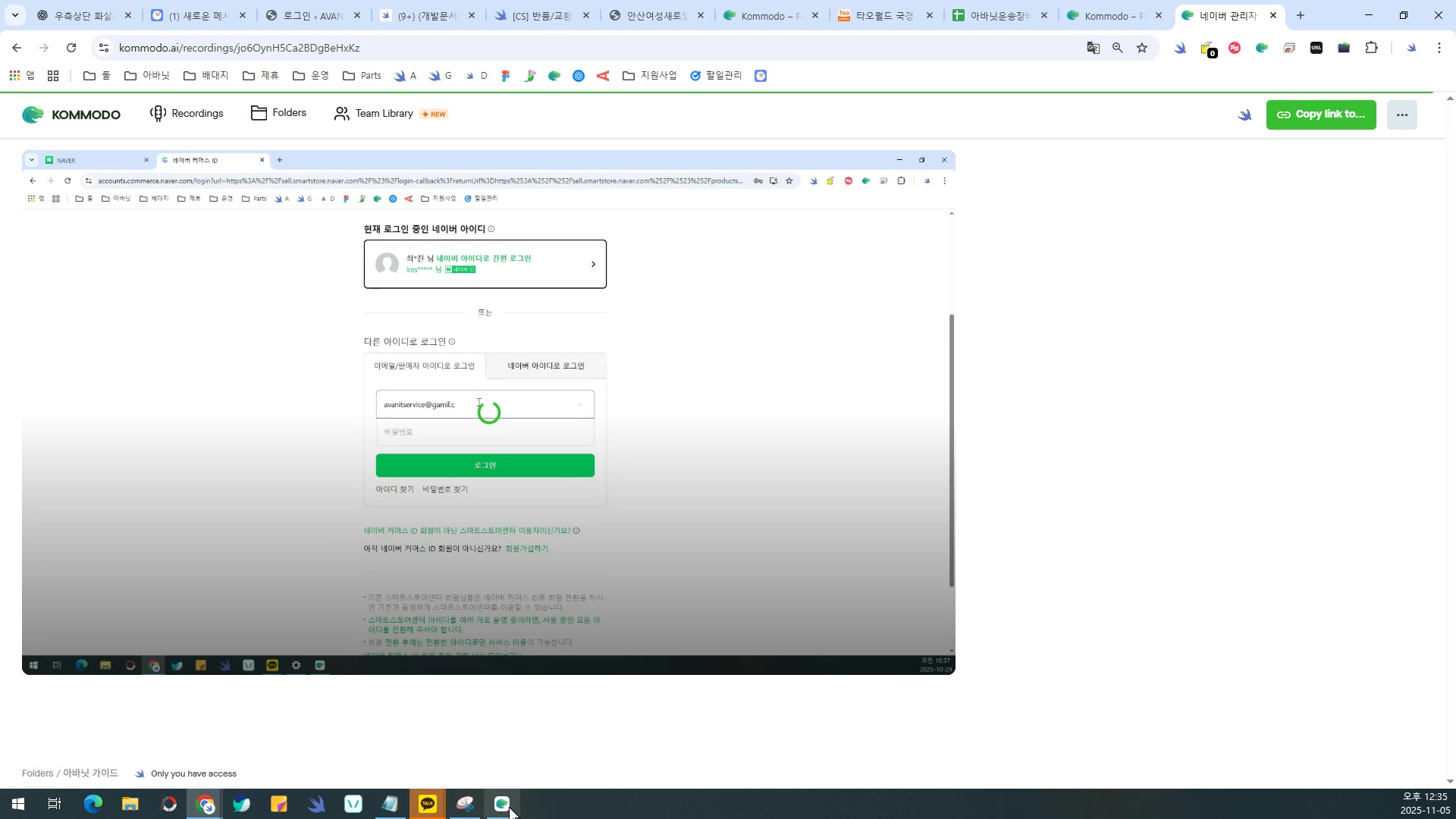Bookmark this page with the star icon
Image resolution: width=1456 pixels, height=819 pixels.
[1142, 48]
